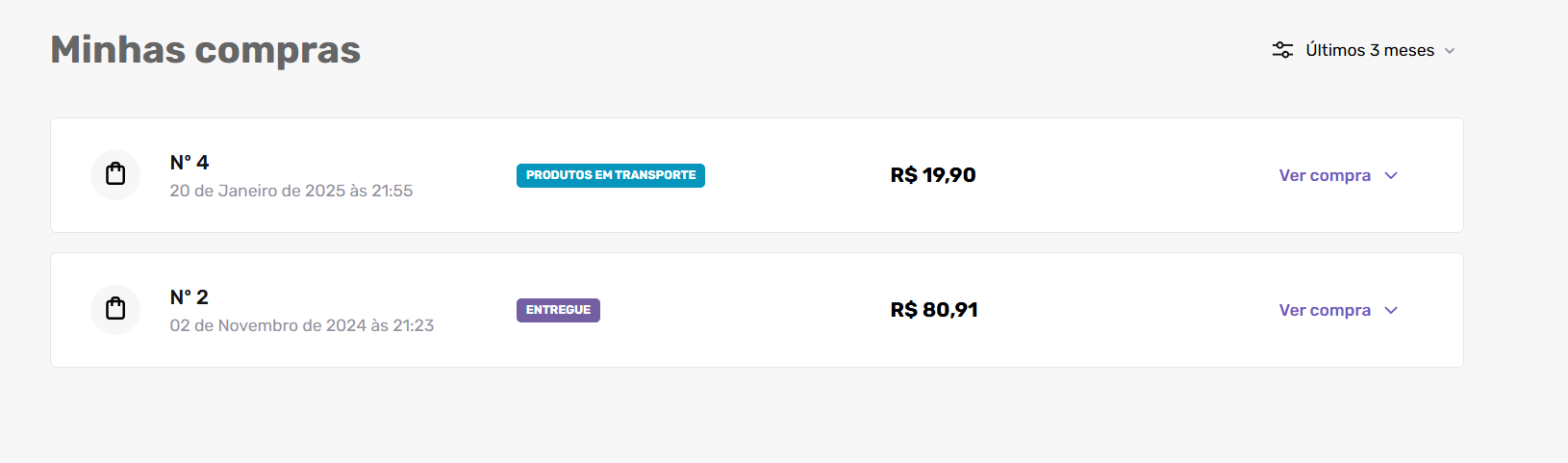This screenshot has width=1568, height=463.
Task: Click the Minhas compras page heading
Action: click(206, 50)
